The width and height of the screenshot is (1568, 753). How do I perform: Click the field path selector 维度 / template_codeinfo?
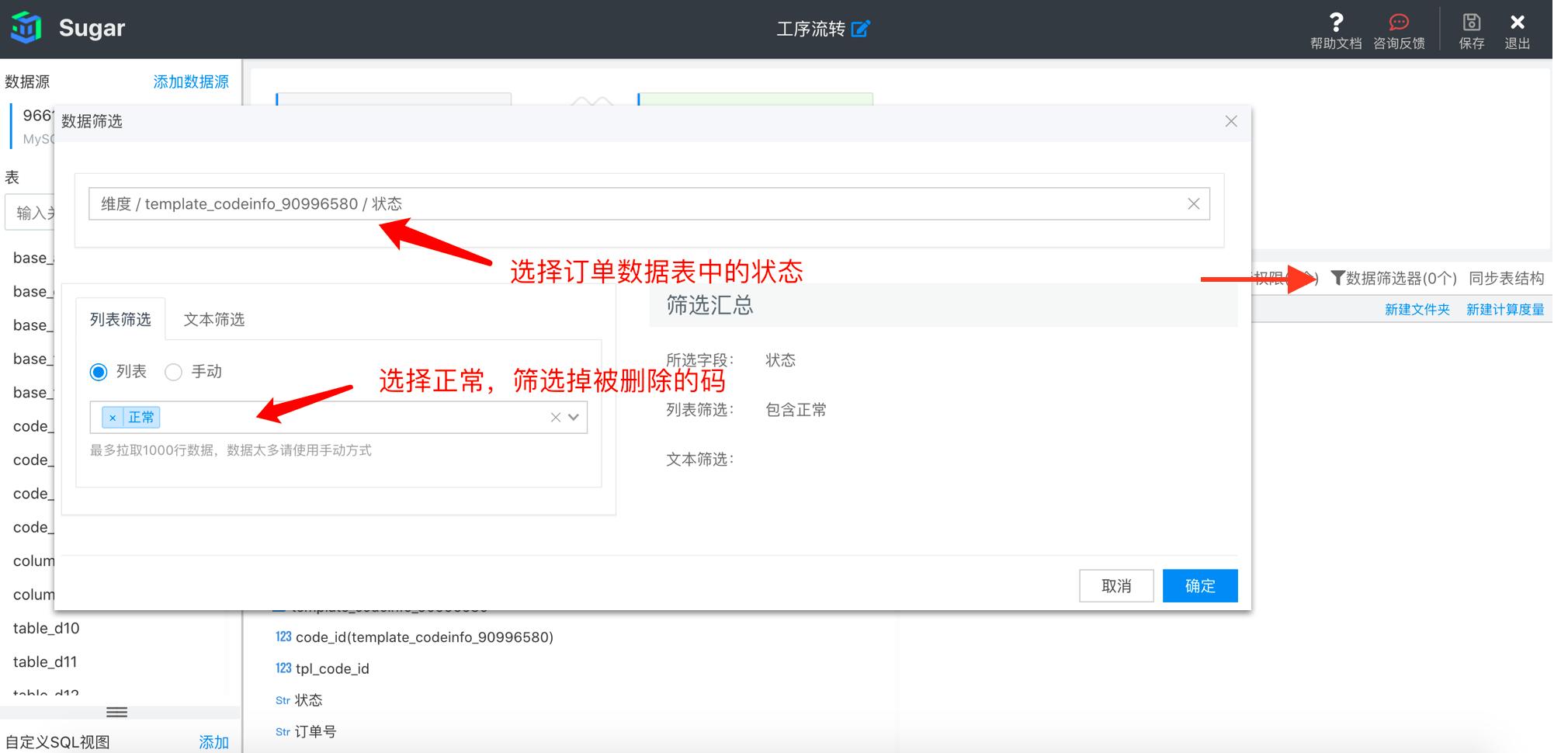[649, 203]
